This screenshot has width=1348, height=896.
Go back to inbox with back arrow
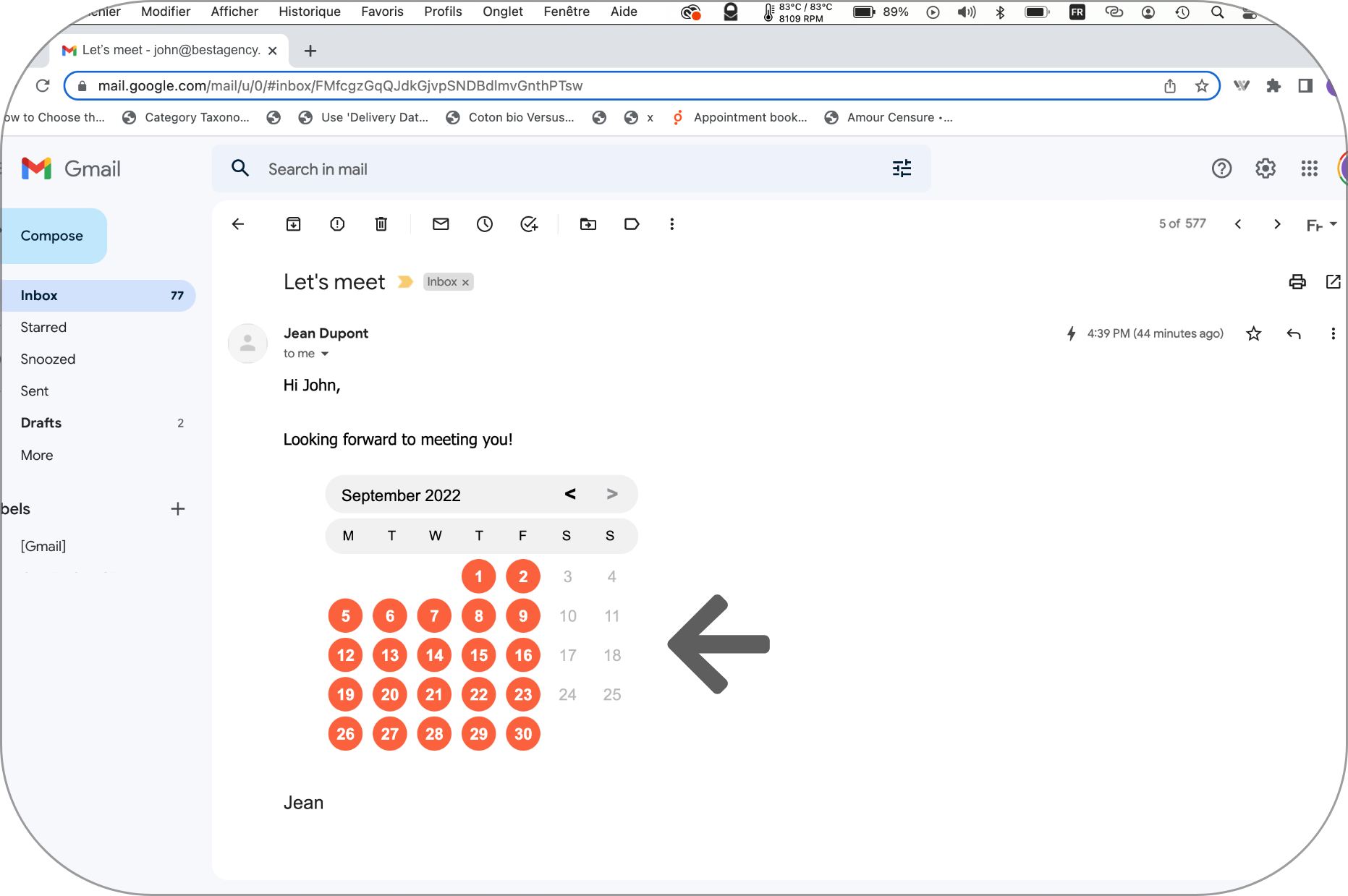pos(238,224)
